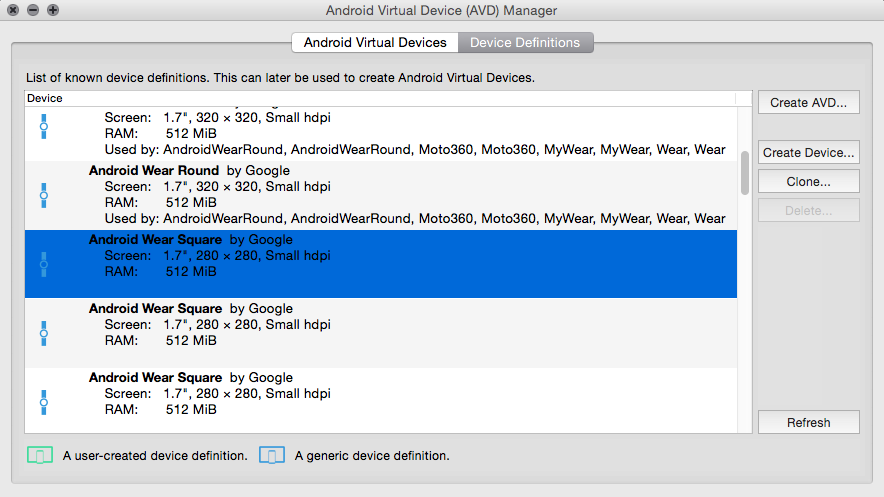Click the watch icon of the highlighted Android Wear Square
This screenshot has height=497, width=884.
44,264
